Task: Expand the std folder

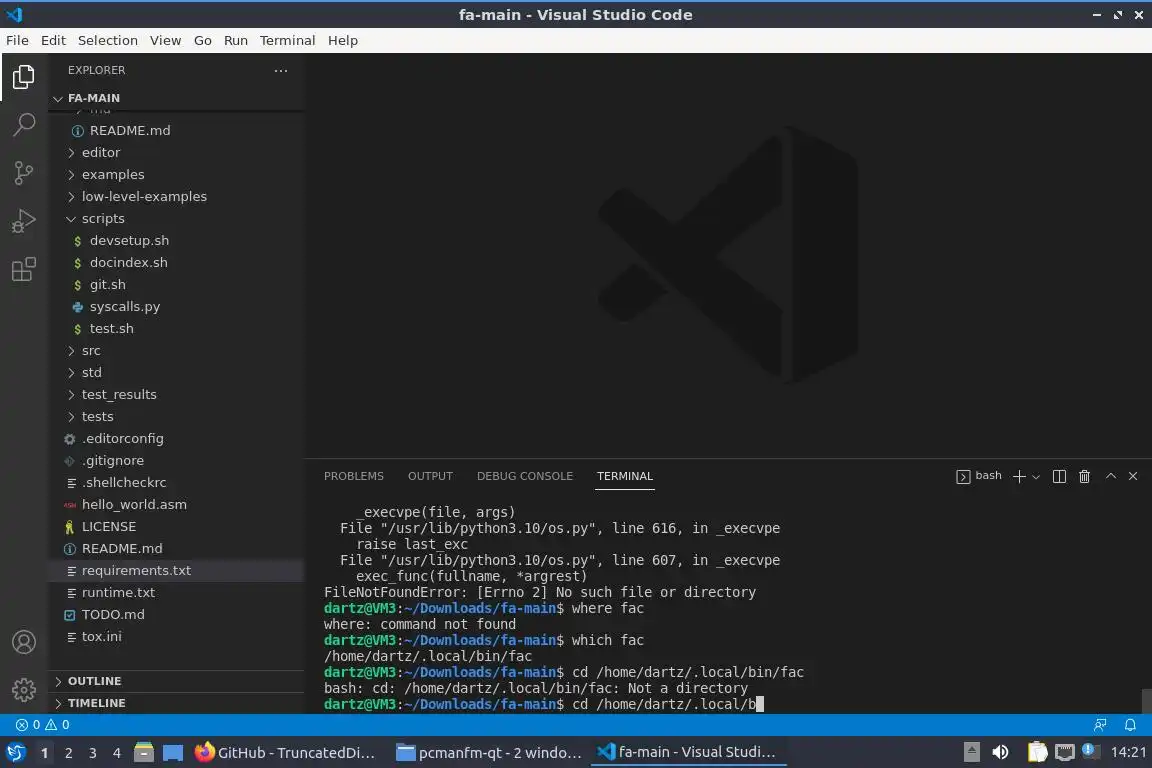Action: coord(176,373)
